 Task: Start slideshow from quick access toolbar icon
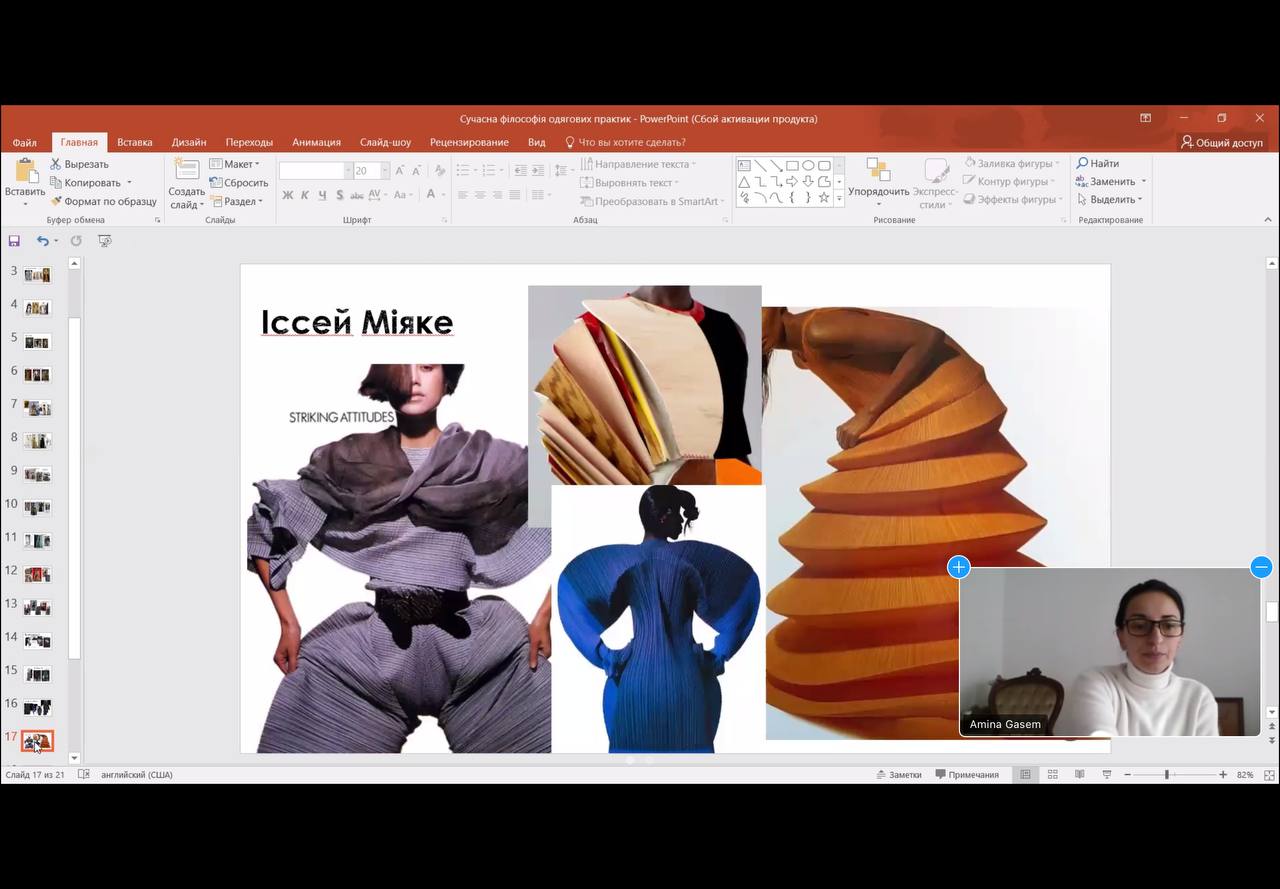[x=105, y=241]
